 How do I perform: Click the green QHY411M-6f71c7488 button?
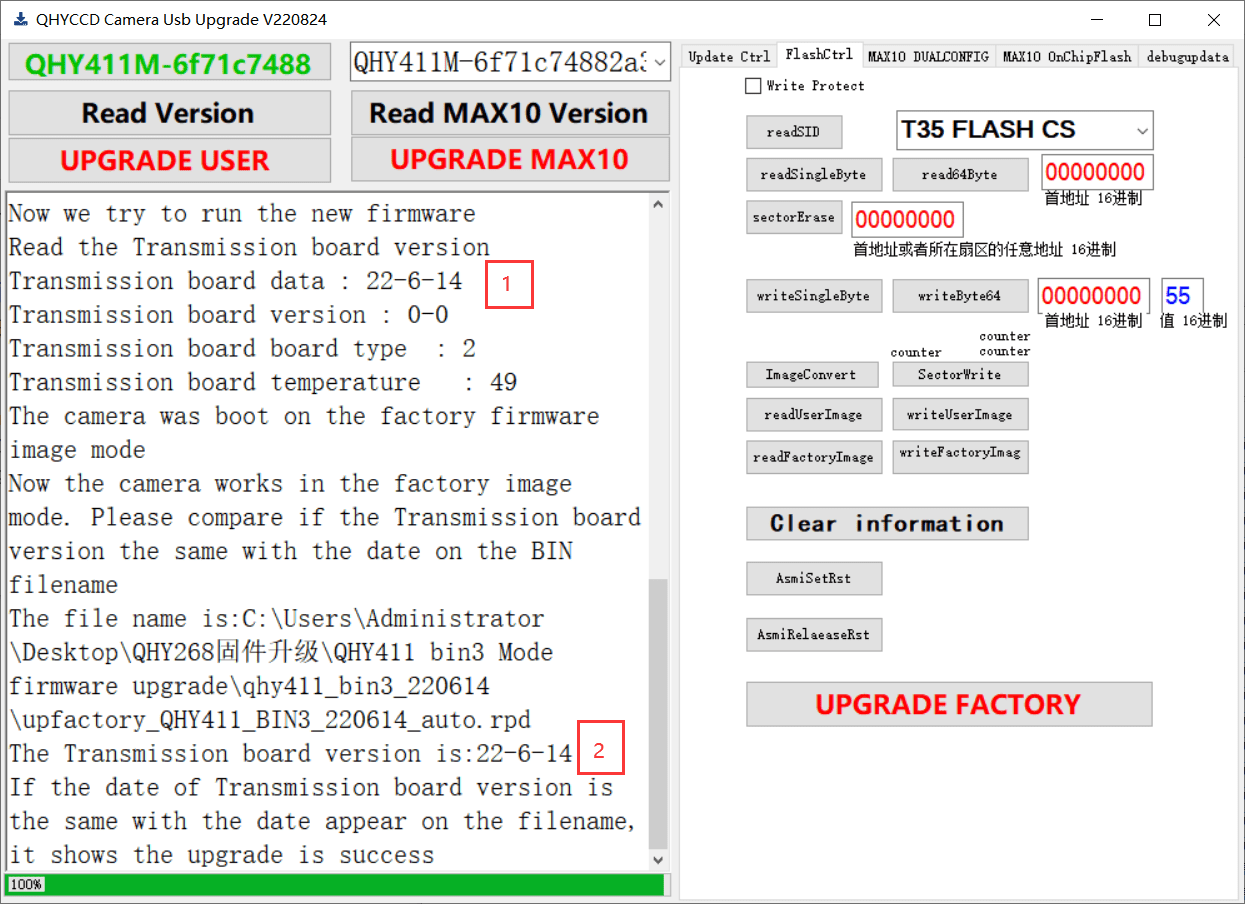pyautogui.click(x=169, y=64)
